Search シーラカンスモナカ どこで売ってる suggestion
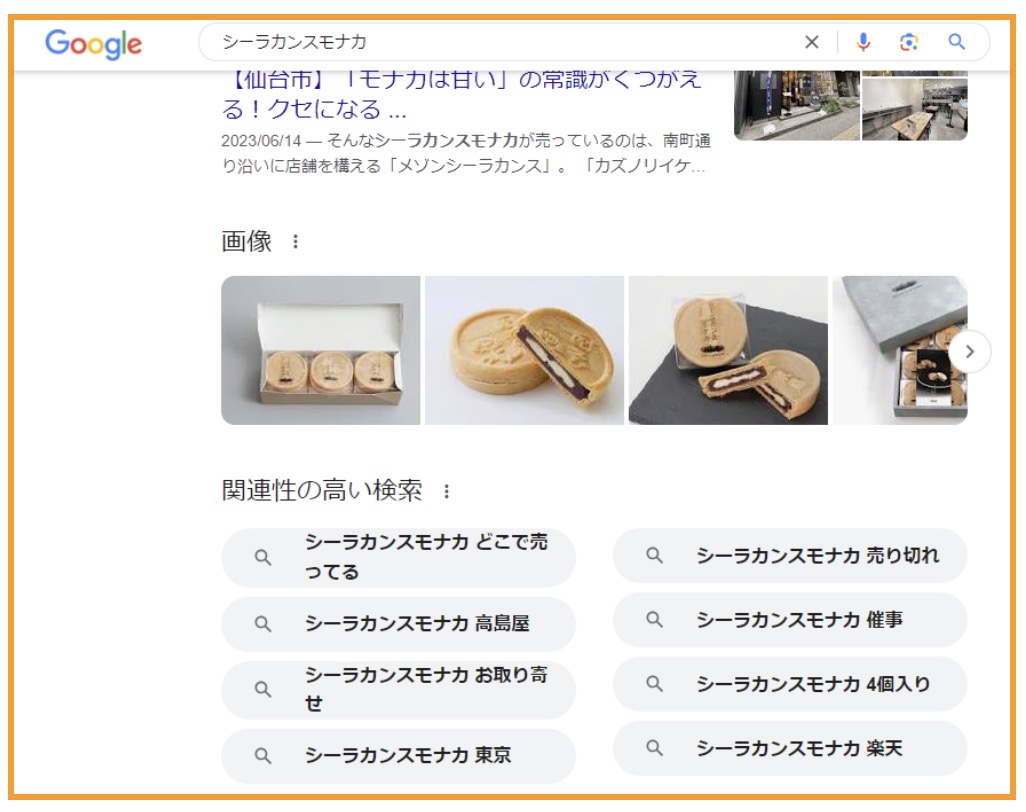This screenshot has height=812, width=1026. [398, 557]
